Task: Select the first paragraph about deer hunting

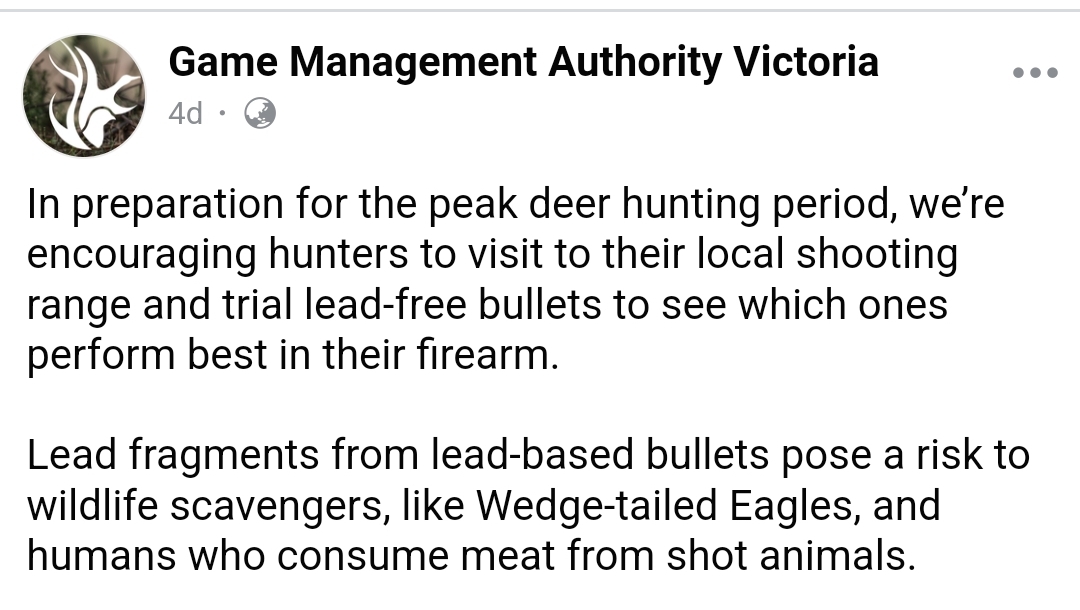Action: click(x=515, y=280)
